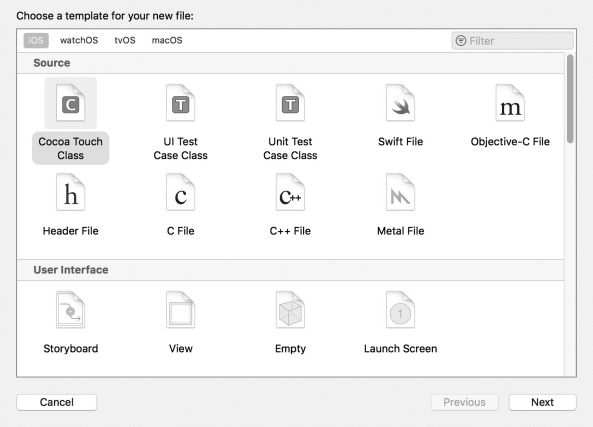Switch to the macOS tab
The width and height of the screenshot is (593, 427).
point(167,40)
